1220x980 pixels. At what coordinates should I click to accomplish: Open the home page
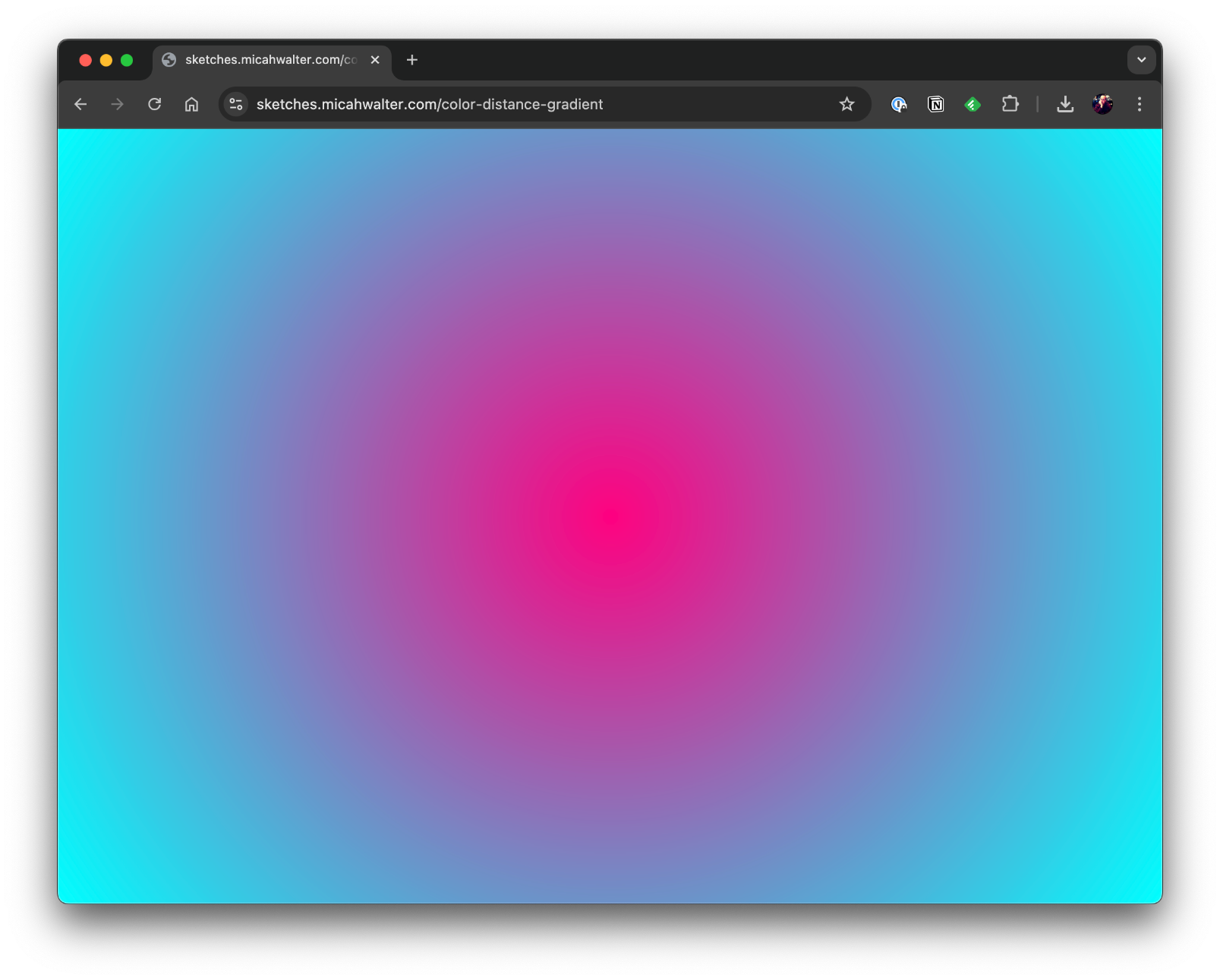coord(191,104)
